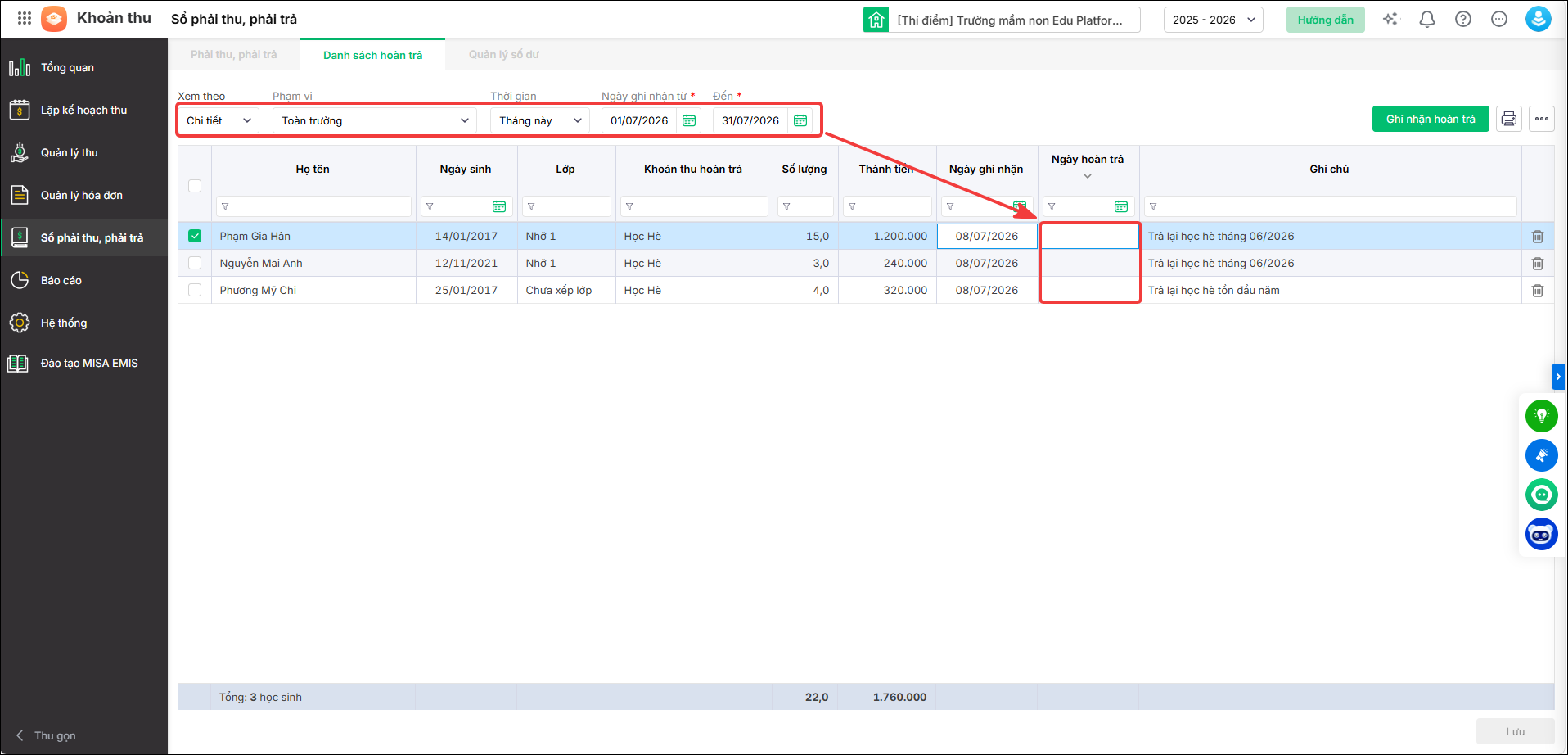Delete the Phạm Gia Hân row
This screenshot has width=1568, height=755.
point(1538,237)
